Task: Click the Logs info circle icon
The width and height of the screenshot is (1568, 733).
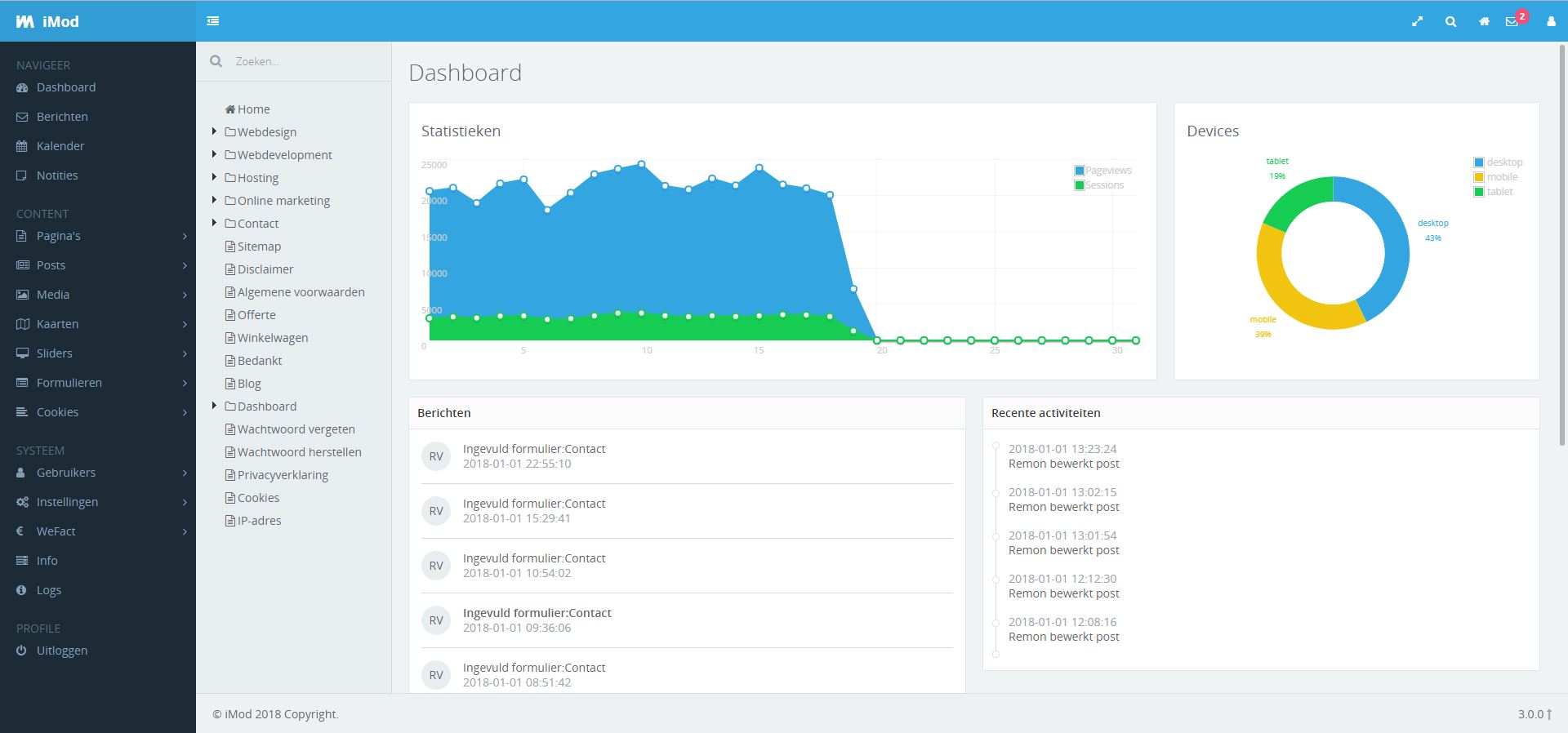Action: pos(21,590)
